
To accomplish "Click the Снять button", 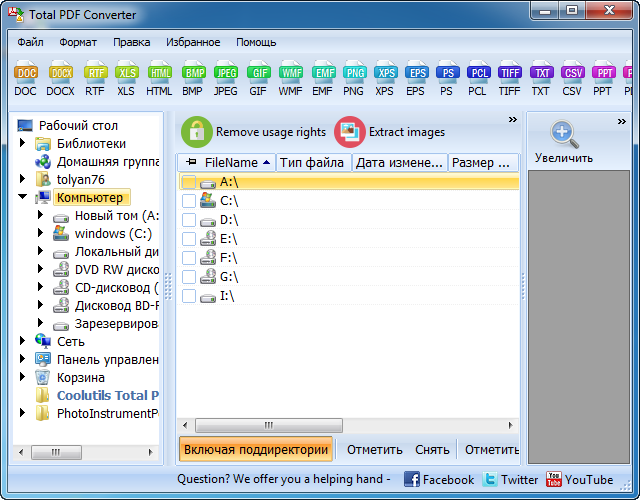I will point(432,449).
